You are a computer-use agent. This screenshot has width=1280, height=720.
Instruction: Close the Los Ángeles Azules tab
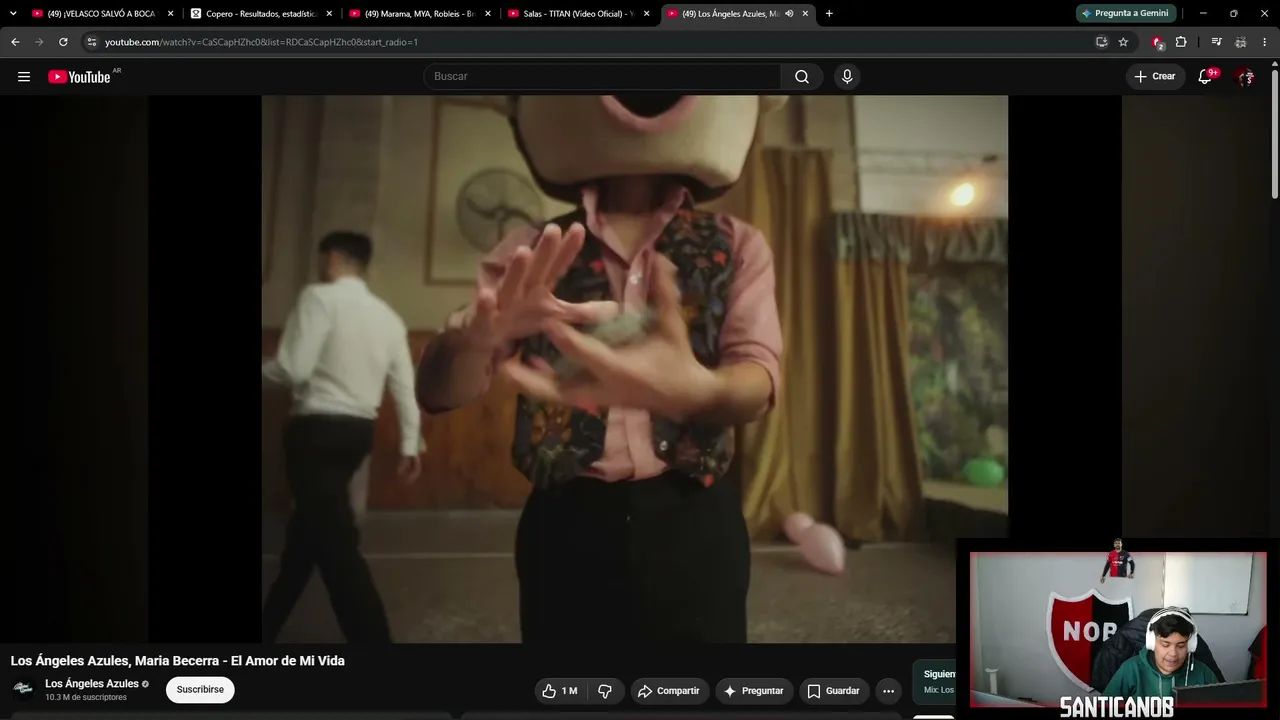coord(805,14)
